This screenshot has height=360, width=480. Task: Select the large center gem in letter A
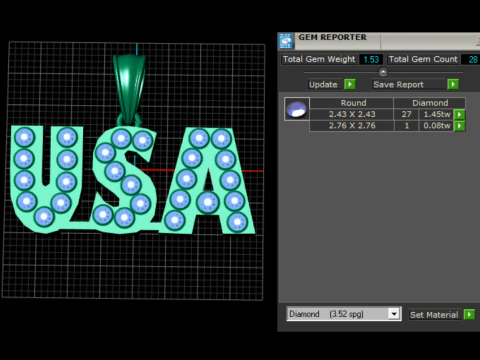208,202
